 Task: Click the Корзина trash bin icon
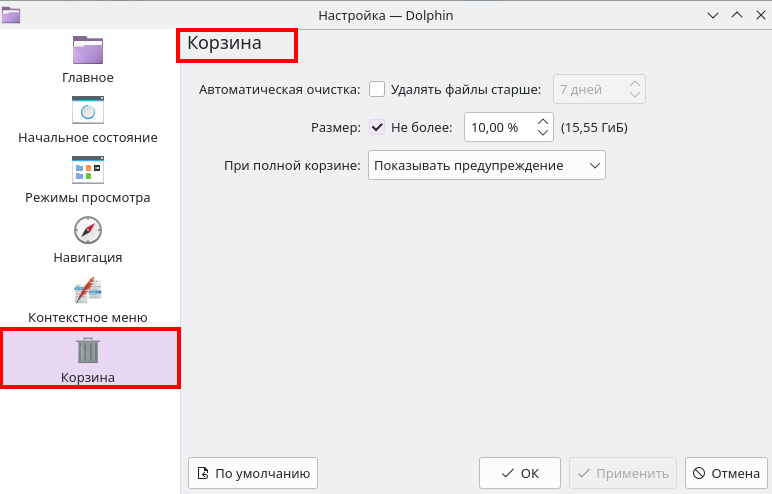coord(88,350)
